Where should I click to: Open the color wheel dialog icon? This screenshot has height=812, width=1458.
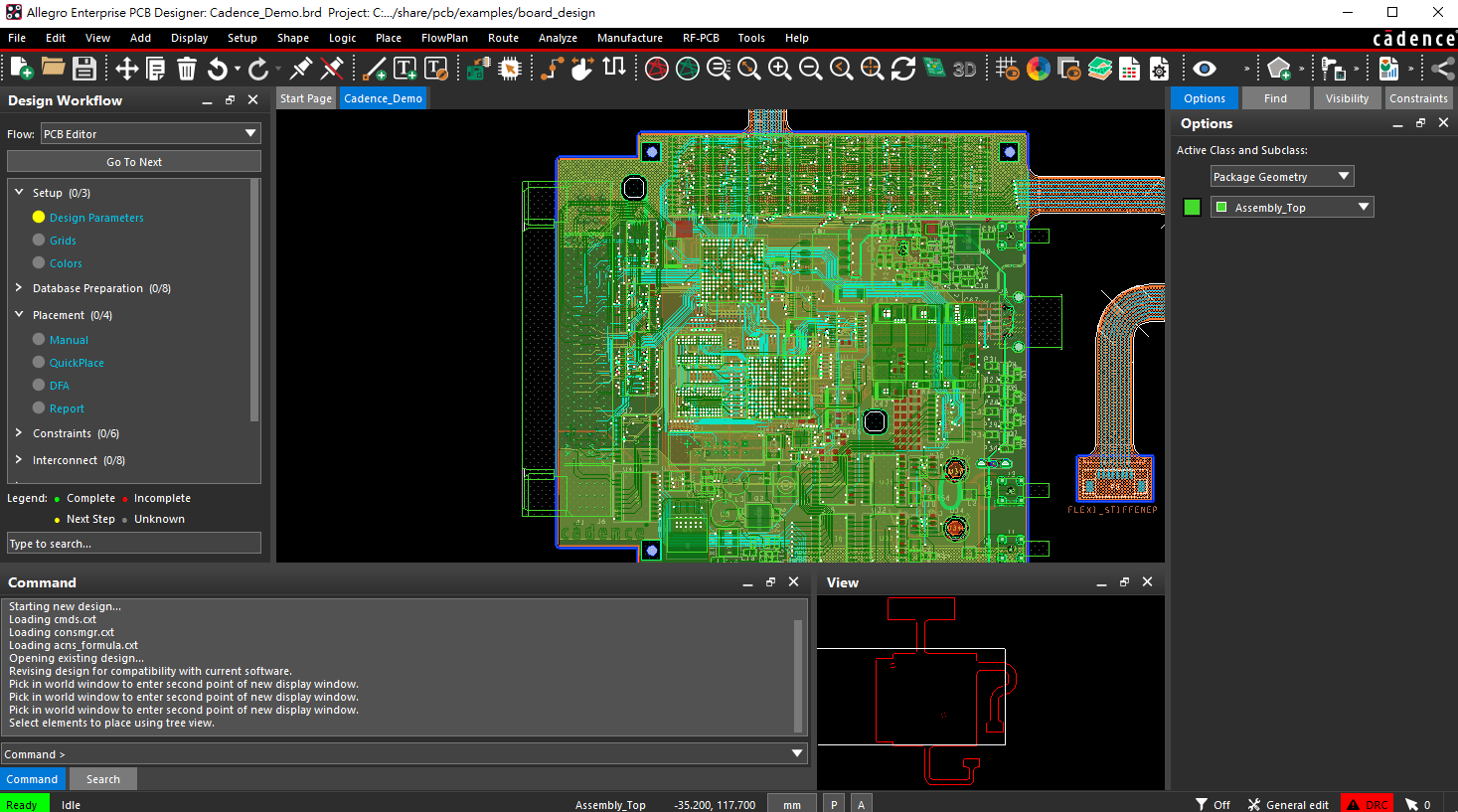pos(1039,68)
